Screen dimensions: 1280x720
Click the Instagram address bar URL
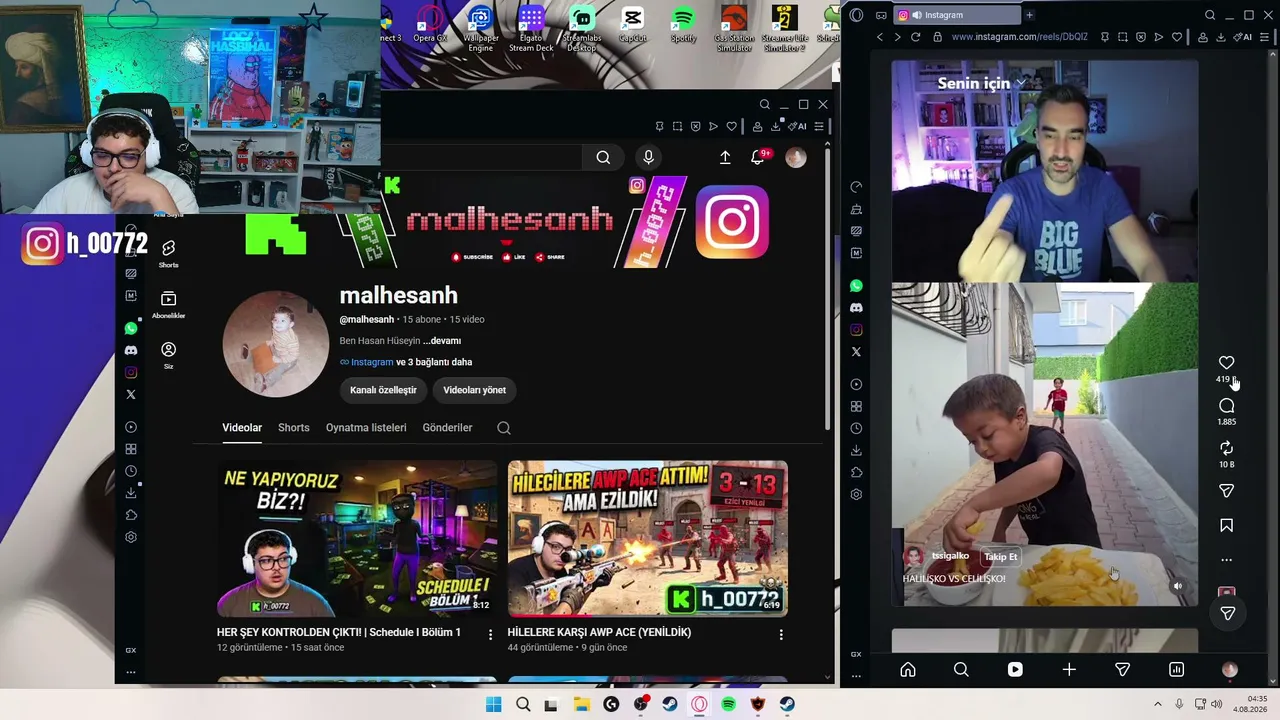click(1019, 37)
